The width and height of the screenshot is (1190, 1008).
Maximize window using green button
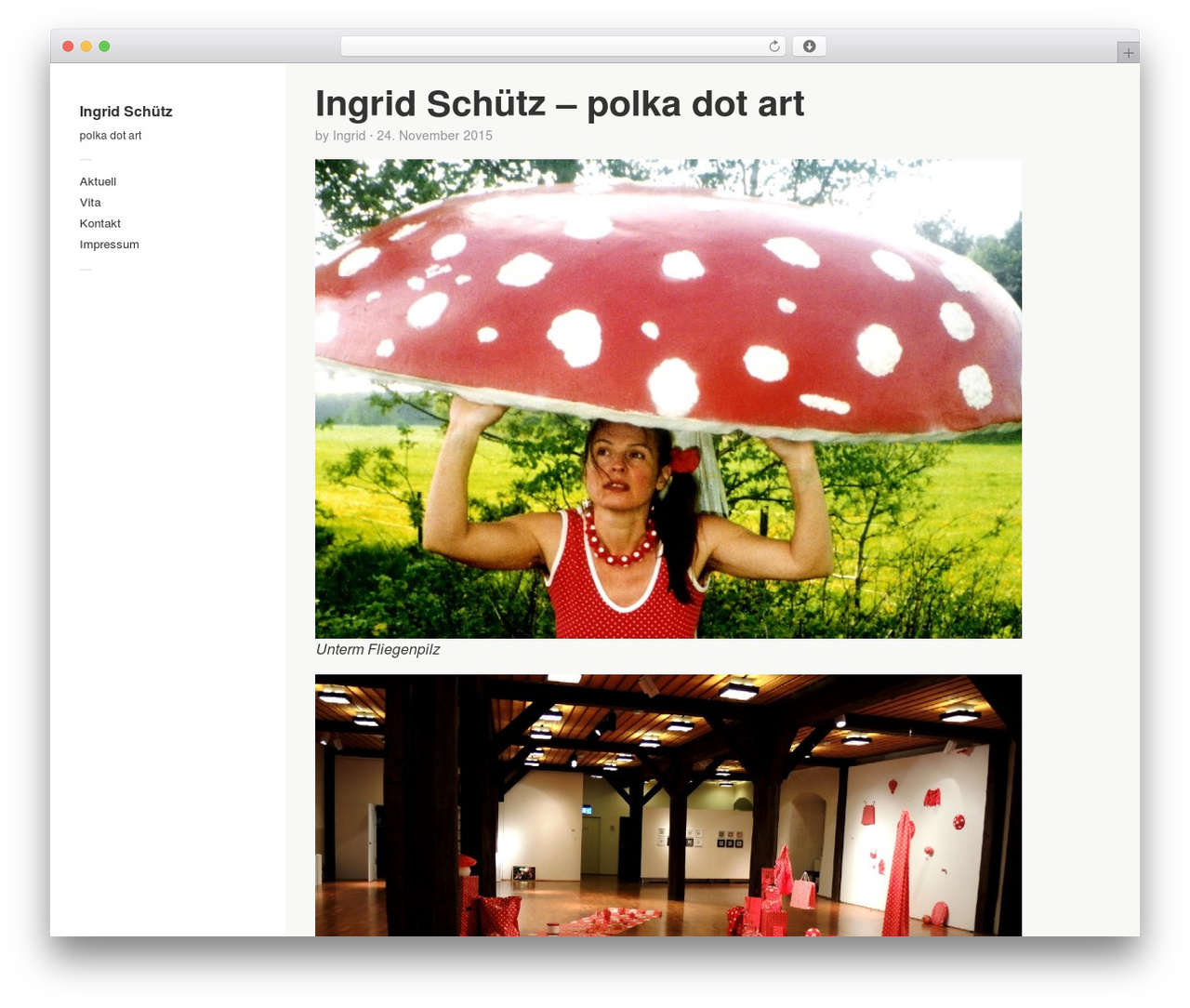104,46
